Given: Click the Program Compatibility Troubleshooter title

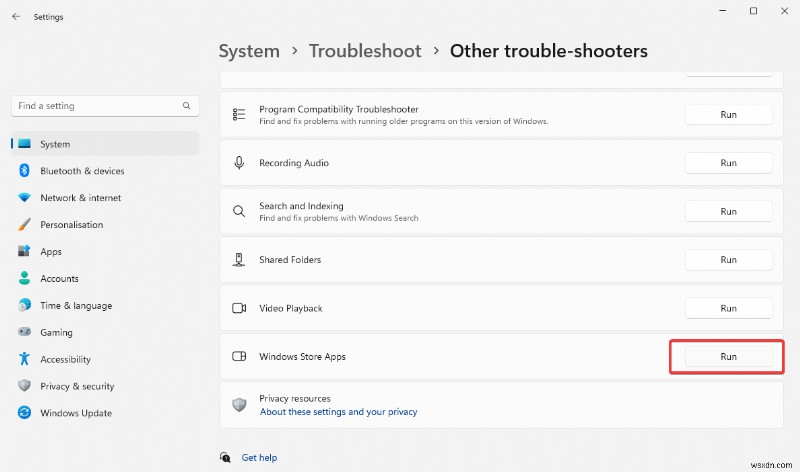Looking at the screenshot, I should (x=339, y=109).
